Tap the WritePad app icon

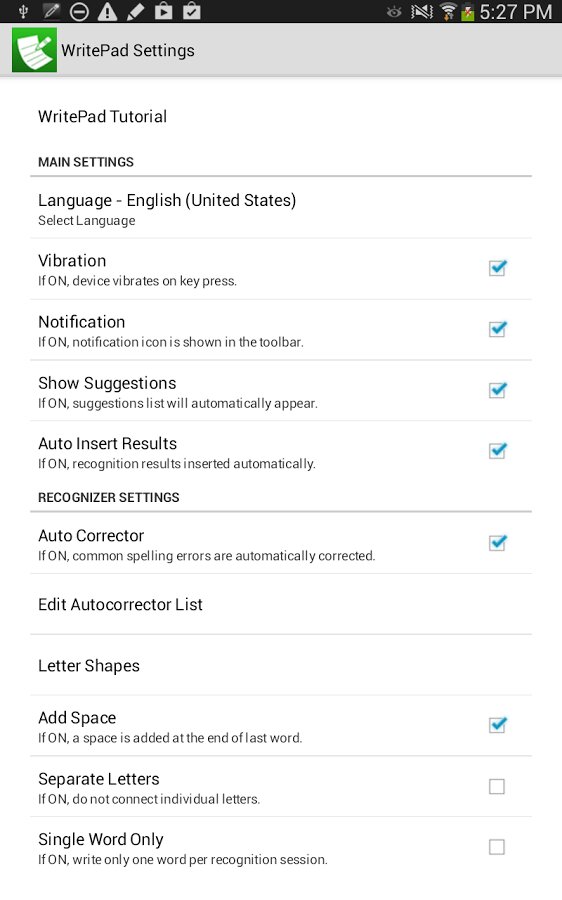(x=34, y=50)
